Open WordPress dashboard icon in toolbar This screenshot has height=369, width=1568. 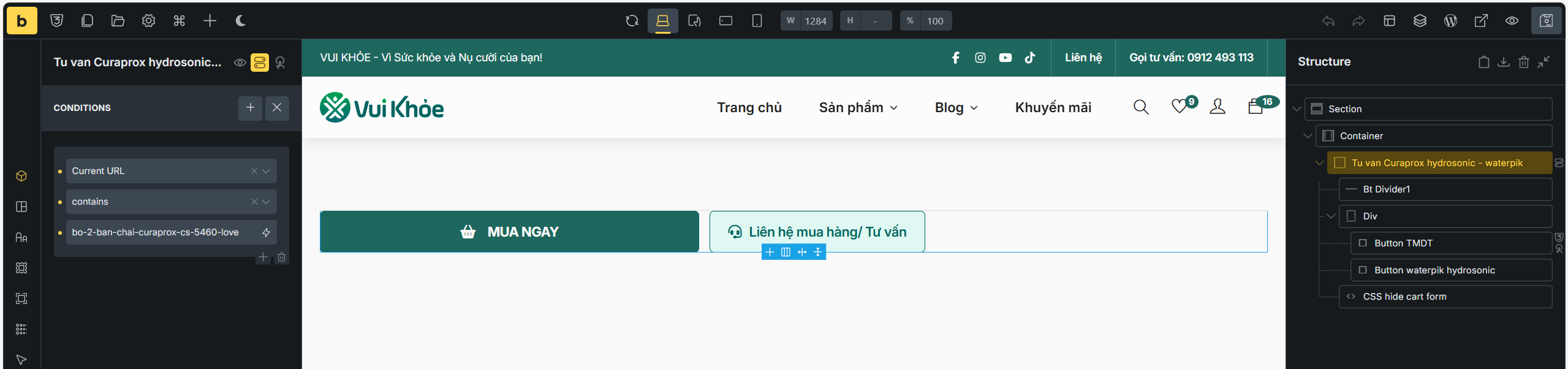click(1450, 21)
